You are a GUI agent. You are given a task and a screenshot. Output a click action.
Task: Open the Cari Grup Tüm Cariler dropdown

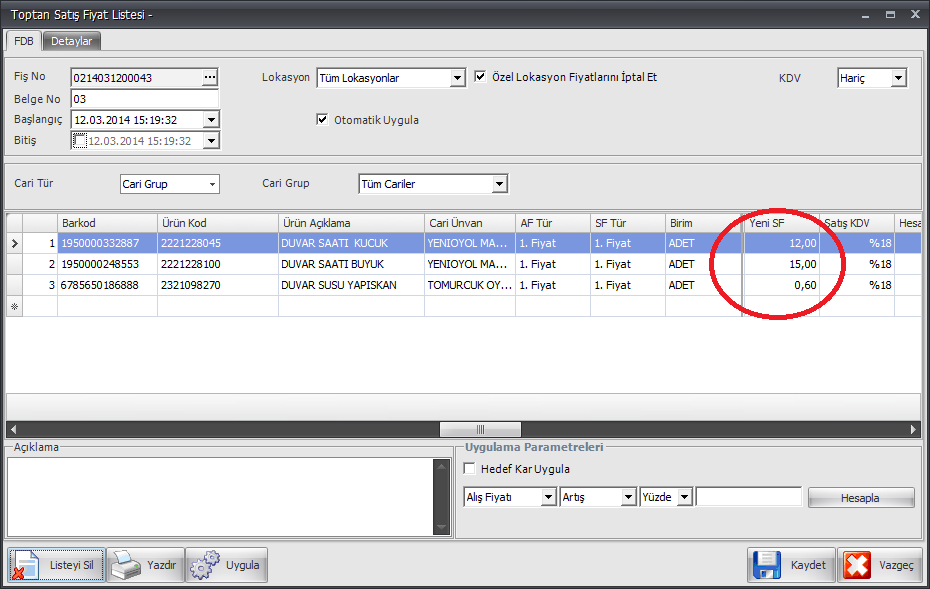[x=499, y=184]
